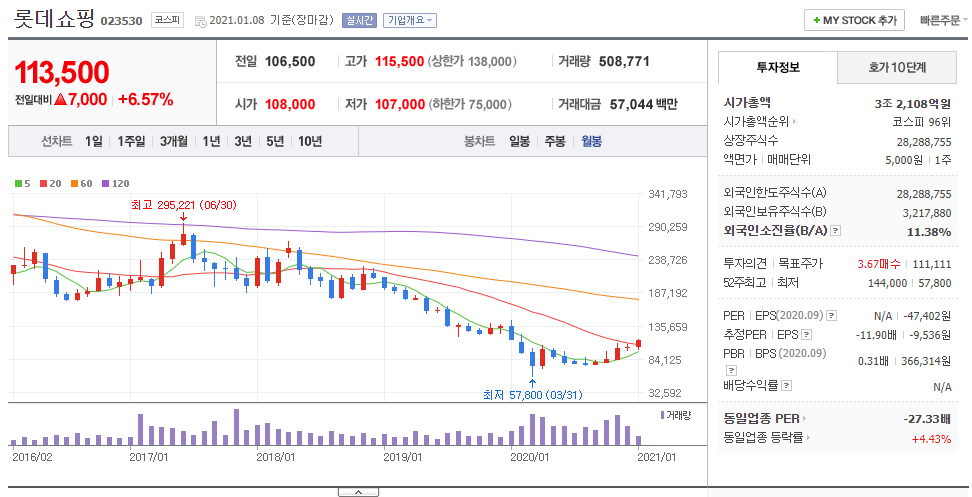Viewport: 972px width, 497px height.
Task: Click the 366,314원 BPS value
Action: 926,361
